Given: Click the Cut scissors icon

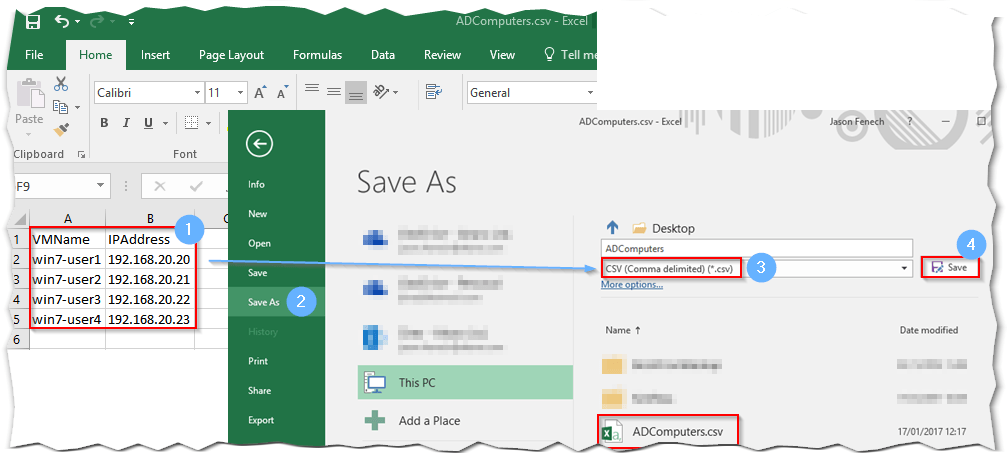Looking at the screenshot, I should pyautogui.click(x=61, y=83).
